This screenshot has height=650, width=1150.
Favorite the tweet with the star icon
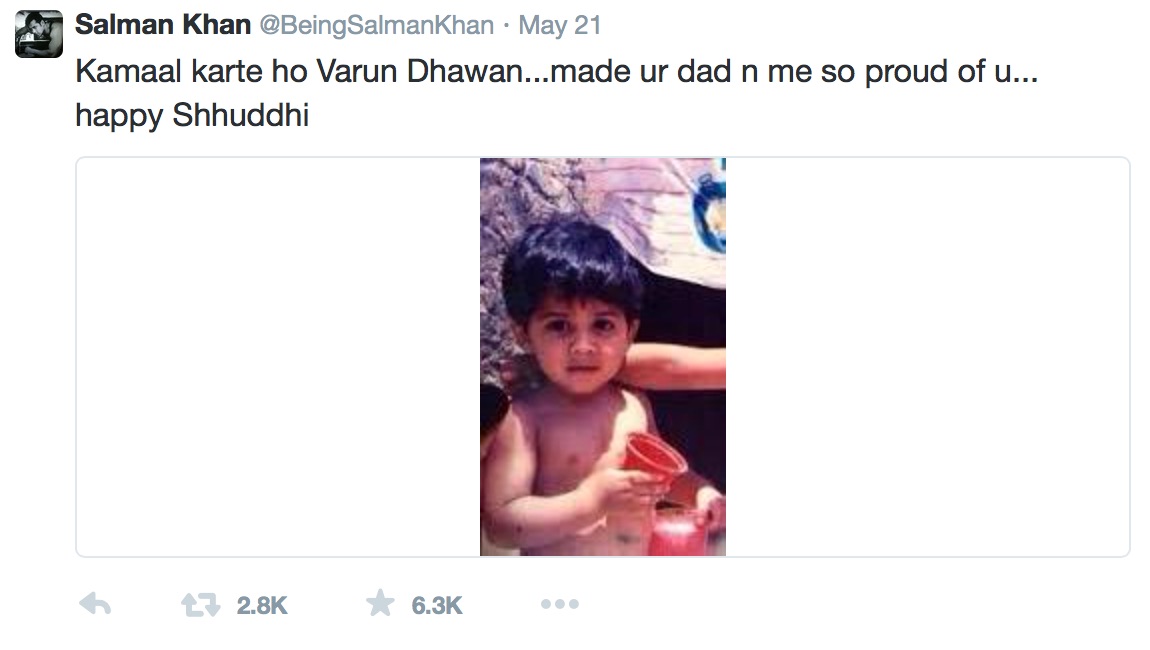380,603
